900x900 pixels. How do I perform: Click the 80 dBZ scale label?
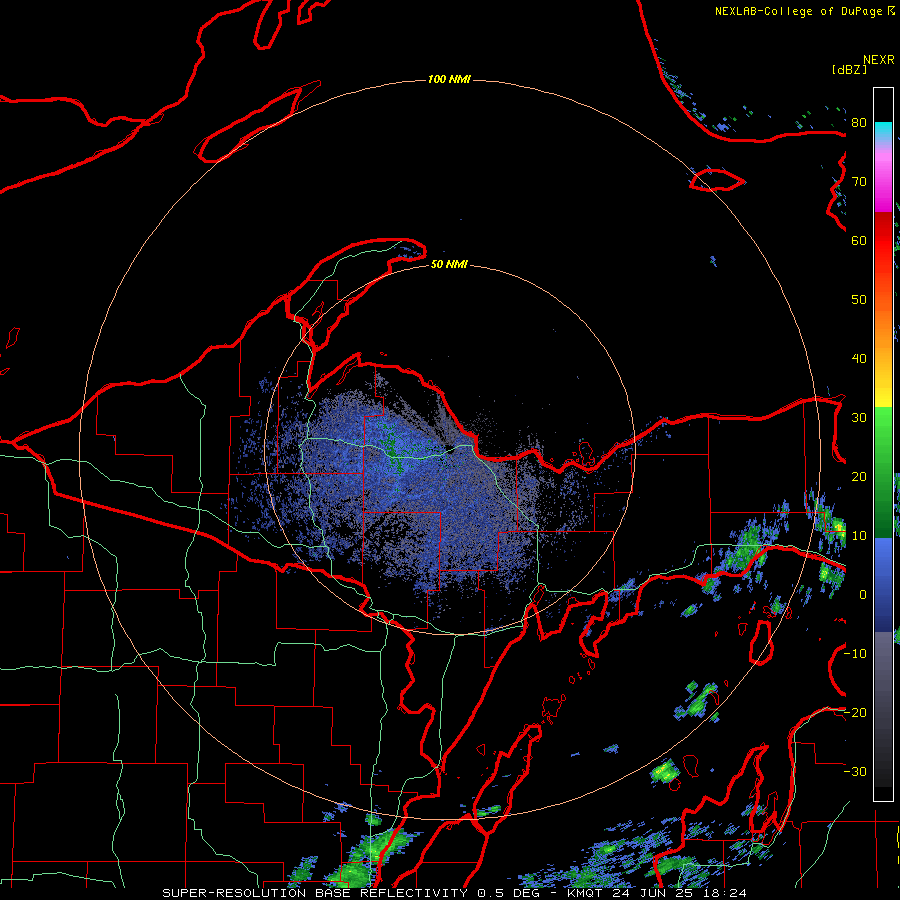(x=859, y=123)
